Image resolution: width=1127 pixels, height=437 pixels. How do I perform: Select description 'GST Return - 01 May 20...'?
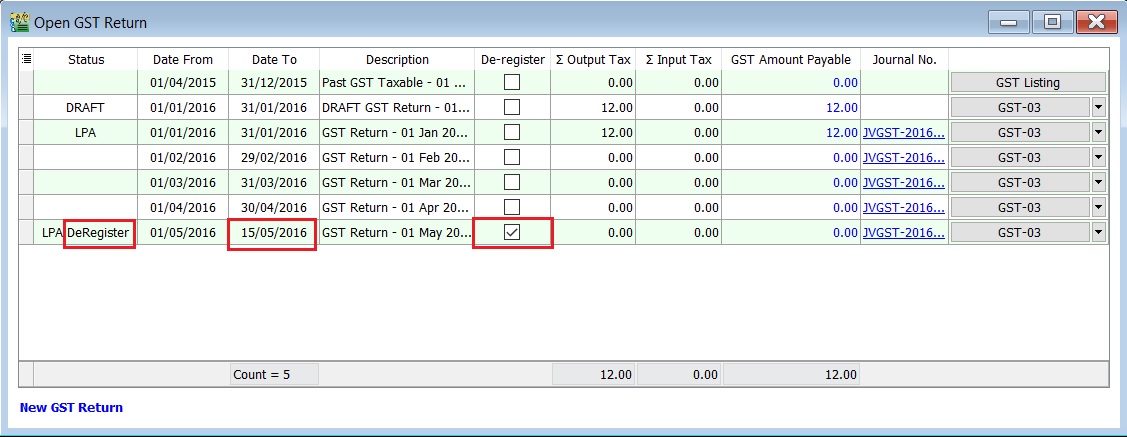tap(397, 233)
